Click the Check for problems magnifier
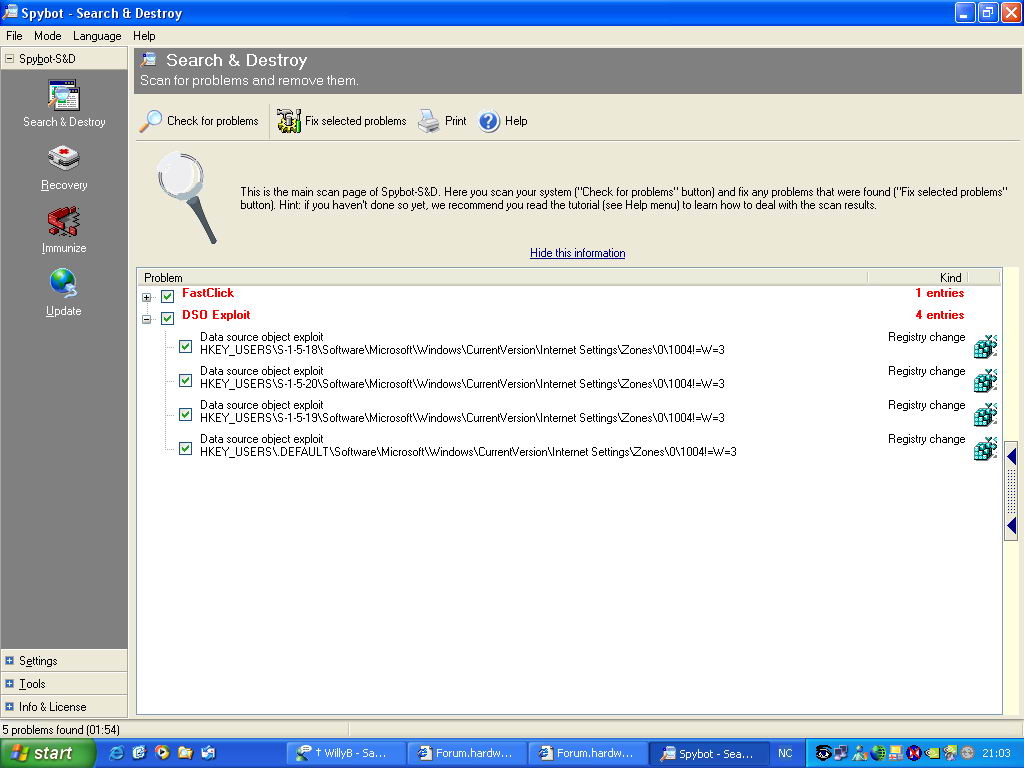Image resolution: width=1024 pixels, height=768 pixels. (x=151, y=121)
